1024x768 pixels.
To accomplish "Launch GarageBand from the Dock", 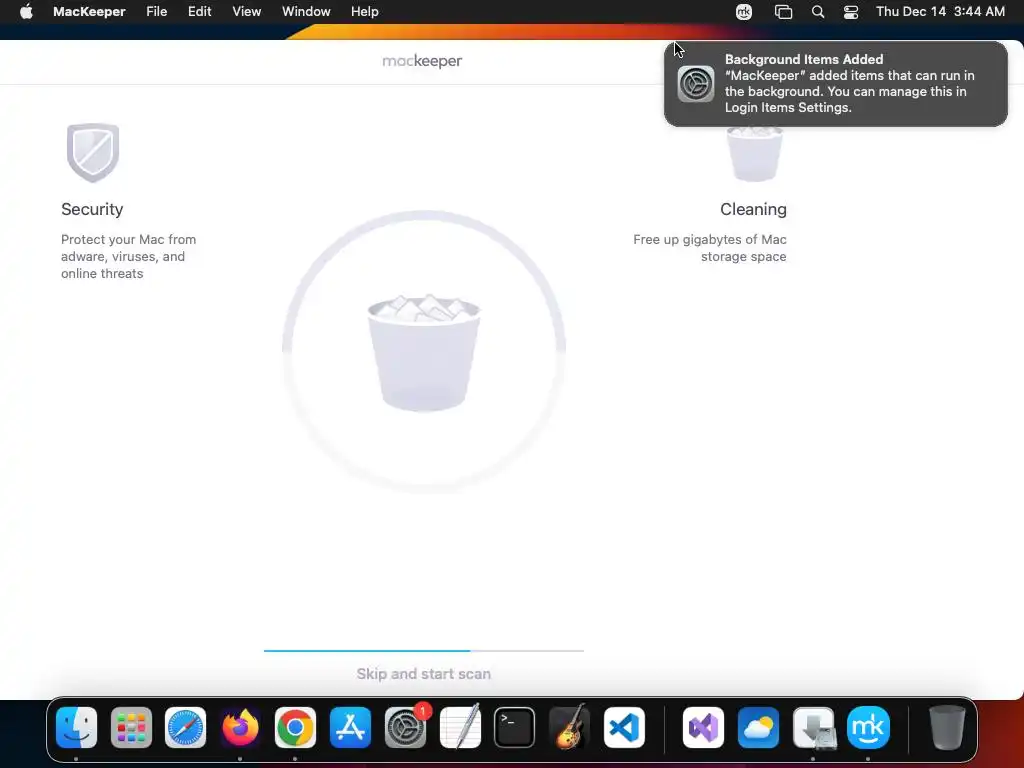I will tap(569, 727).
